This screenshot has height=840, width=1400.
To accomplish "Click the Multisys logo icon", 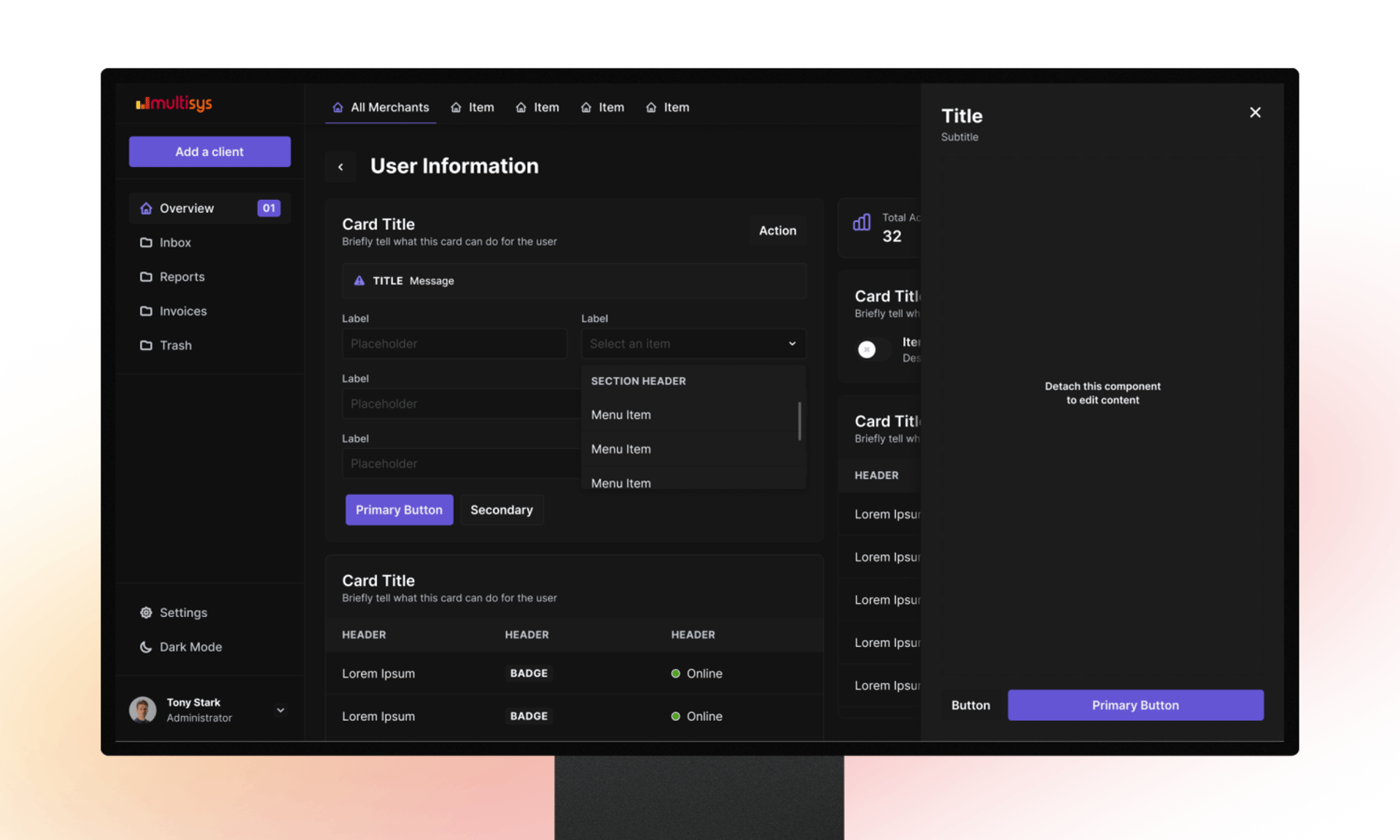I will pos(143,104).
